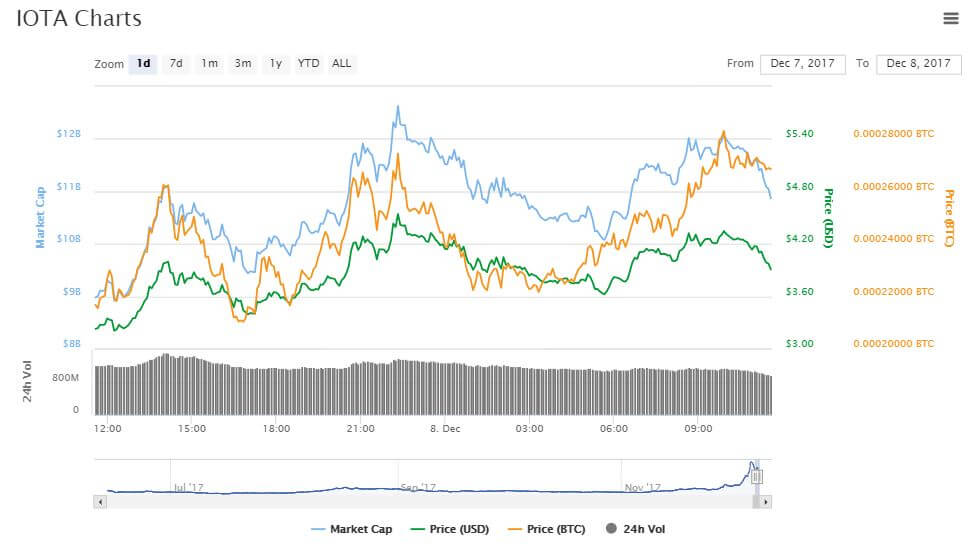Select the ALL zoom range
The image size is (973, 546).
coord(341,63)
